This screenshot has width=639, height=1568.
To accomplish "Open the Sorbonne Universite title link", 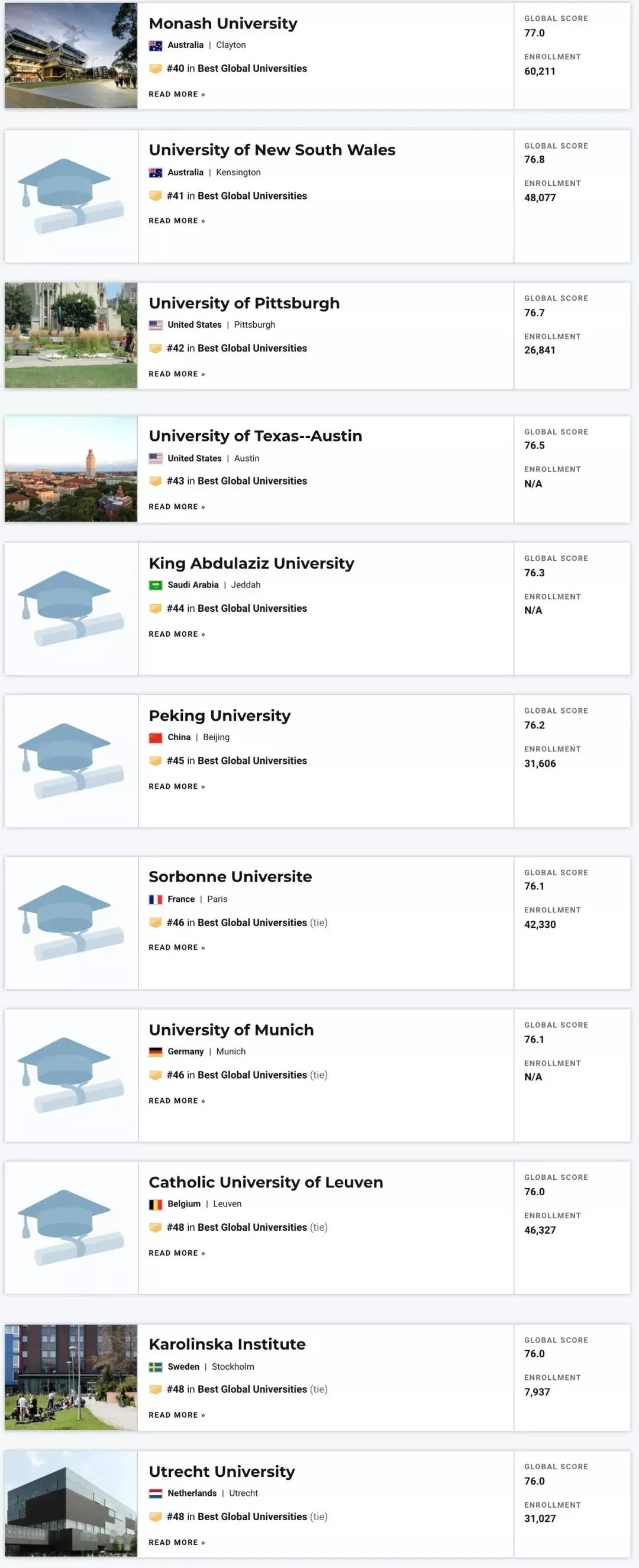I will (230, 877).
